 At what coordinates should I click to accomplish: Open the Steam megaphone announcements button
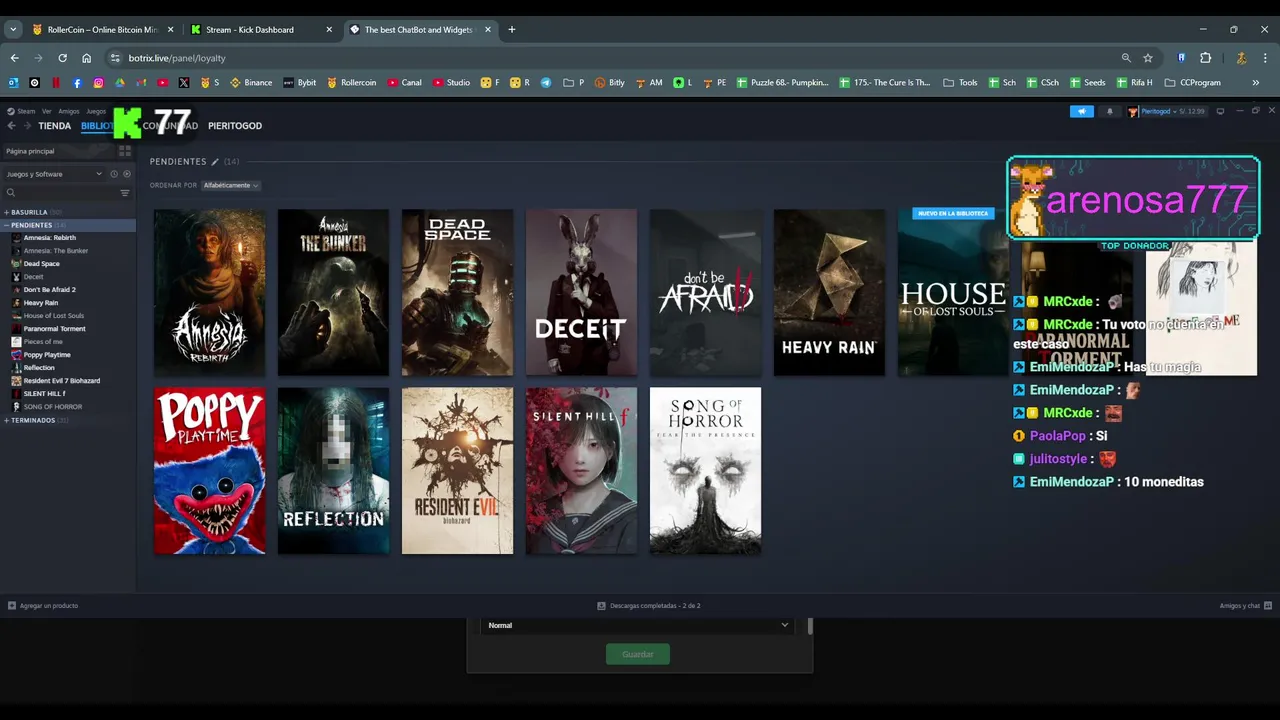click(1082, 111)
